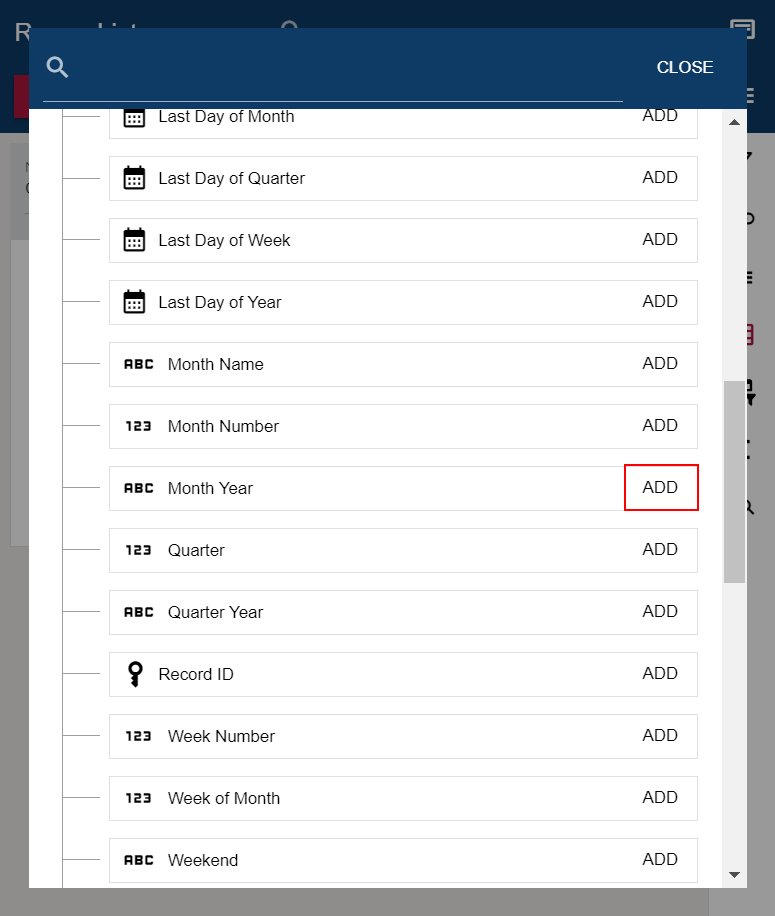Click calendar icon beside Last Day of Week
Viewport: 775px width, 916px height.
(134, 240)
